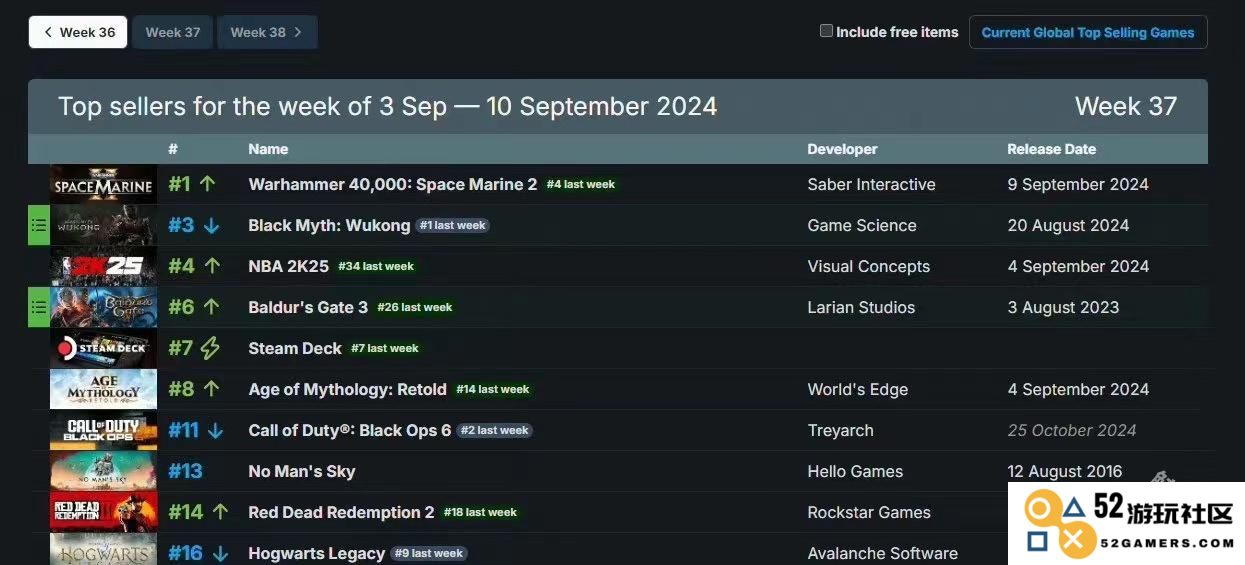Go back to Week 36
Viewport: 1245px width, 565px height.
pos(78,32)
